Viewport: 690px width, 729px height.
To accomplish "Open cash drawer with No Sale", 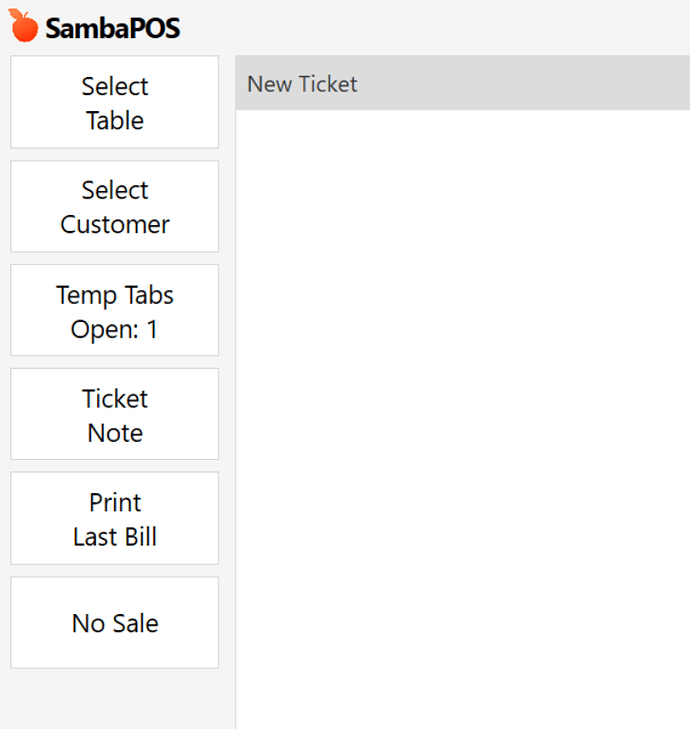I will [114, 623].
